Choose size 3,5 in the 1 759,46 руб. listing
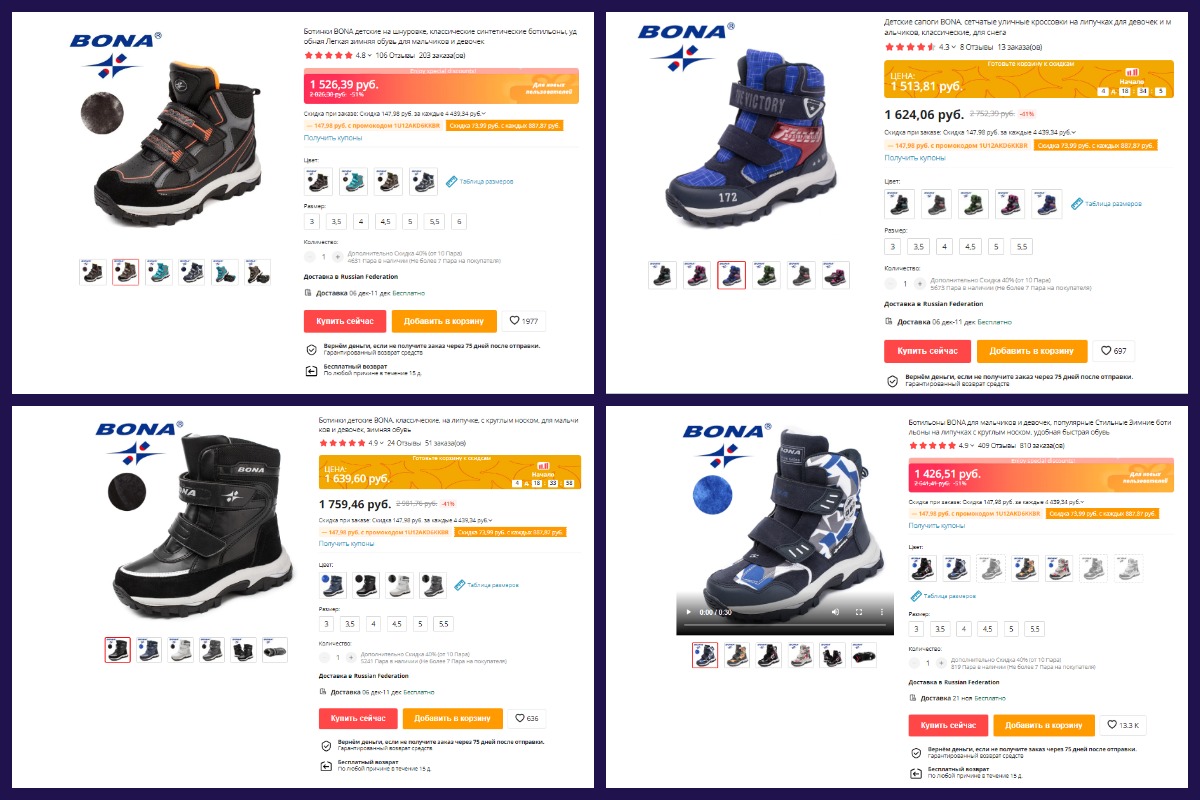 click(x=349, y=623)
